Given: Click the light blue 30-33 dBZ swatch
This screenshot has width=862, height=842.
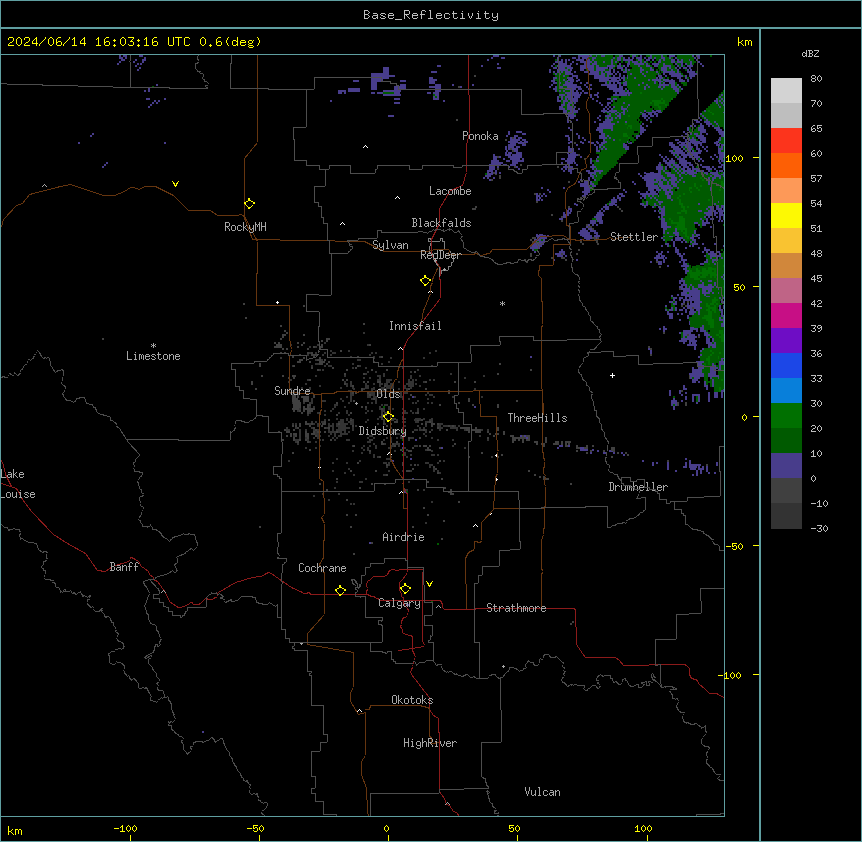Looking at the screenshot, I should click(x=786, y=391).
